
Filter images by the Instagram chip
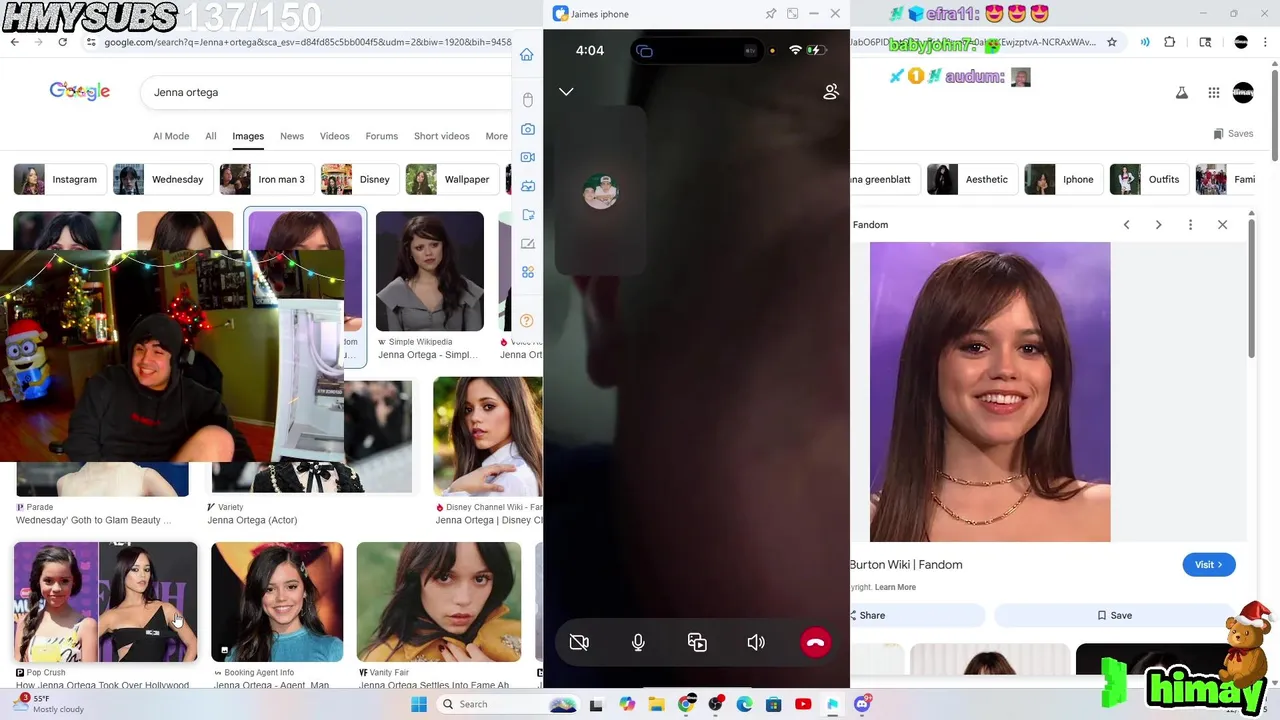(59, 179)
